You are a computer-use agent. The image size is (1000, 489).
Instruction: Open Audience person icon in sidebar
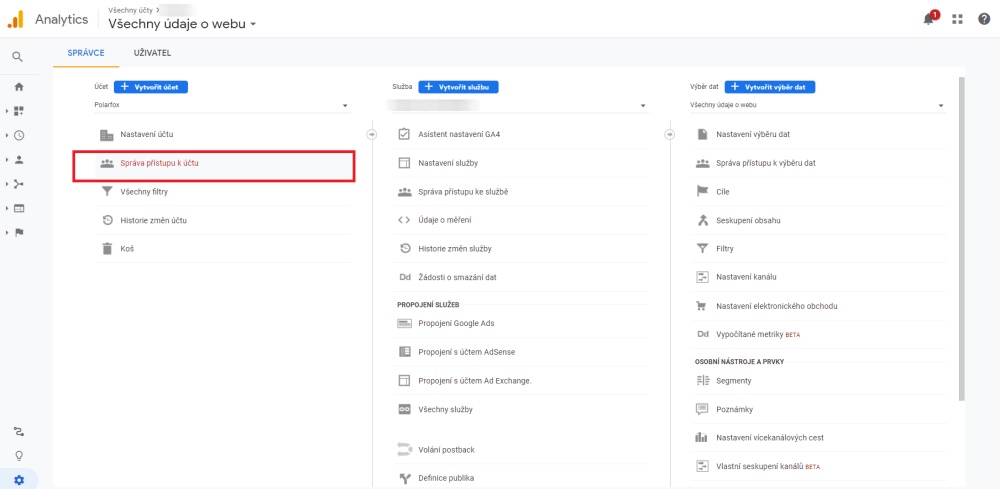[18, 159]
